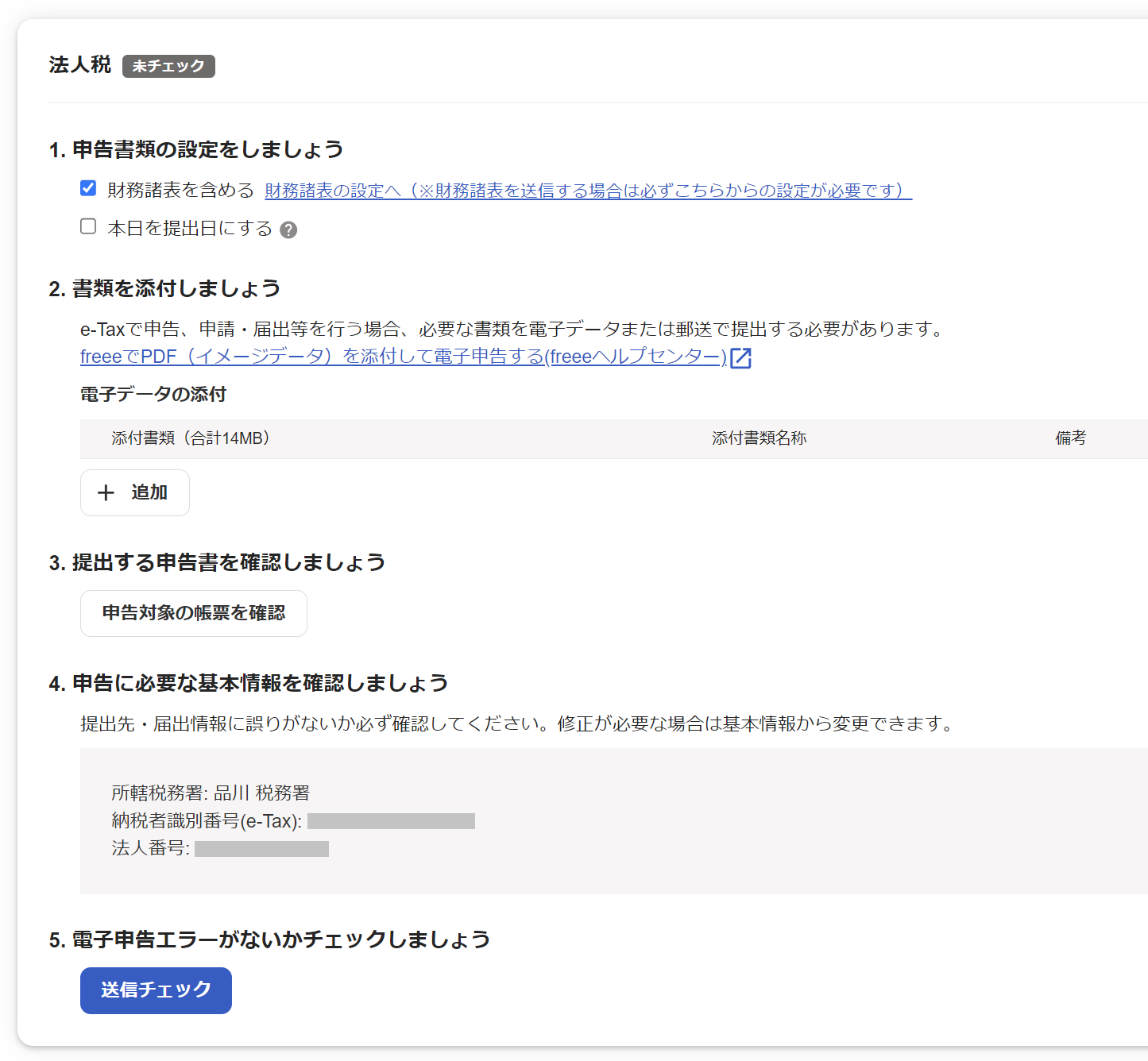Click the plus icon in 追加 button
The image size is (1148, 1061).
106,493
